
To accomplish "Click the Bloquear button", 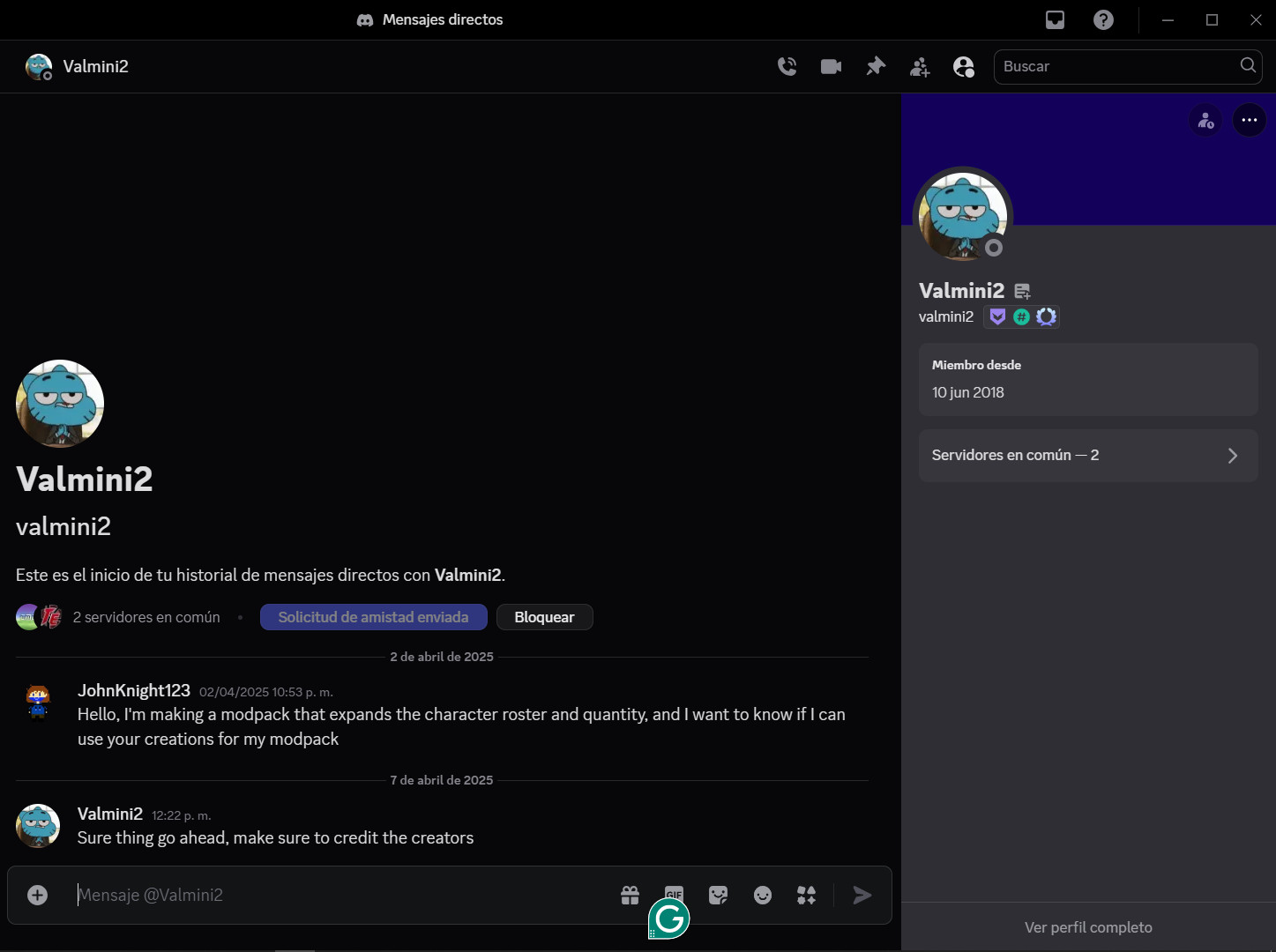I will (544, 617).
